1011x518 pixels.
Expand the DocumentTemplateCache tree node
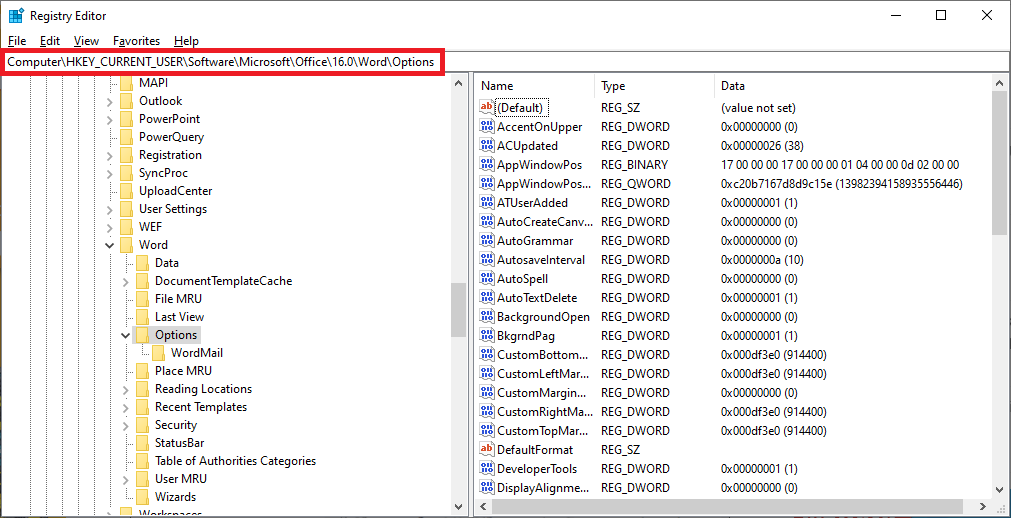tap(126, 281)
